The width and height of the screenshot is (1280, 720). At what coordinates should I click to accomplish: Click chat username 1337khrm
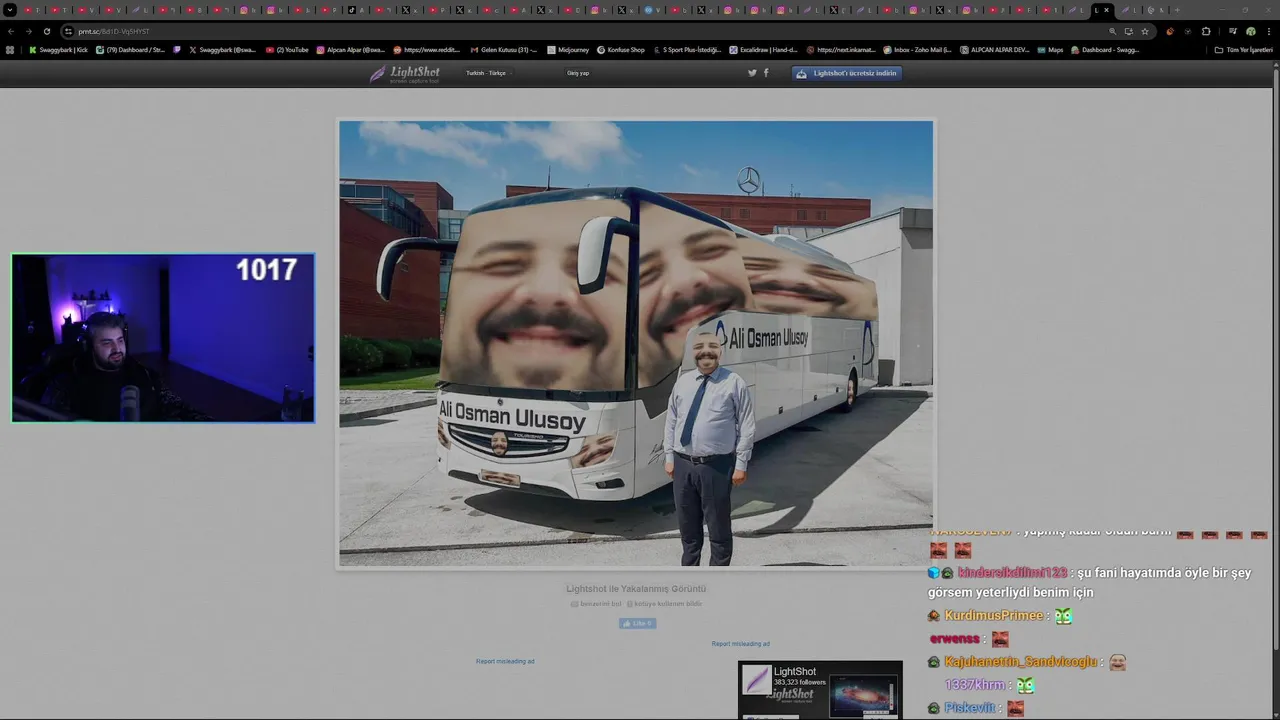tap(974, 685)
